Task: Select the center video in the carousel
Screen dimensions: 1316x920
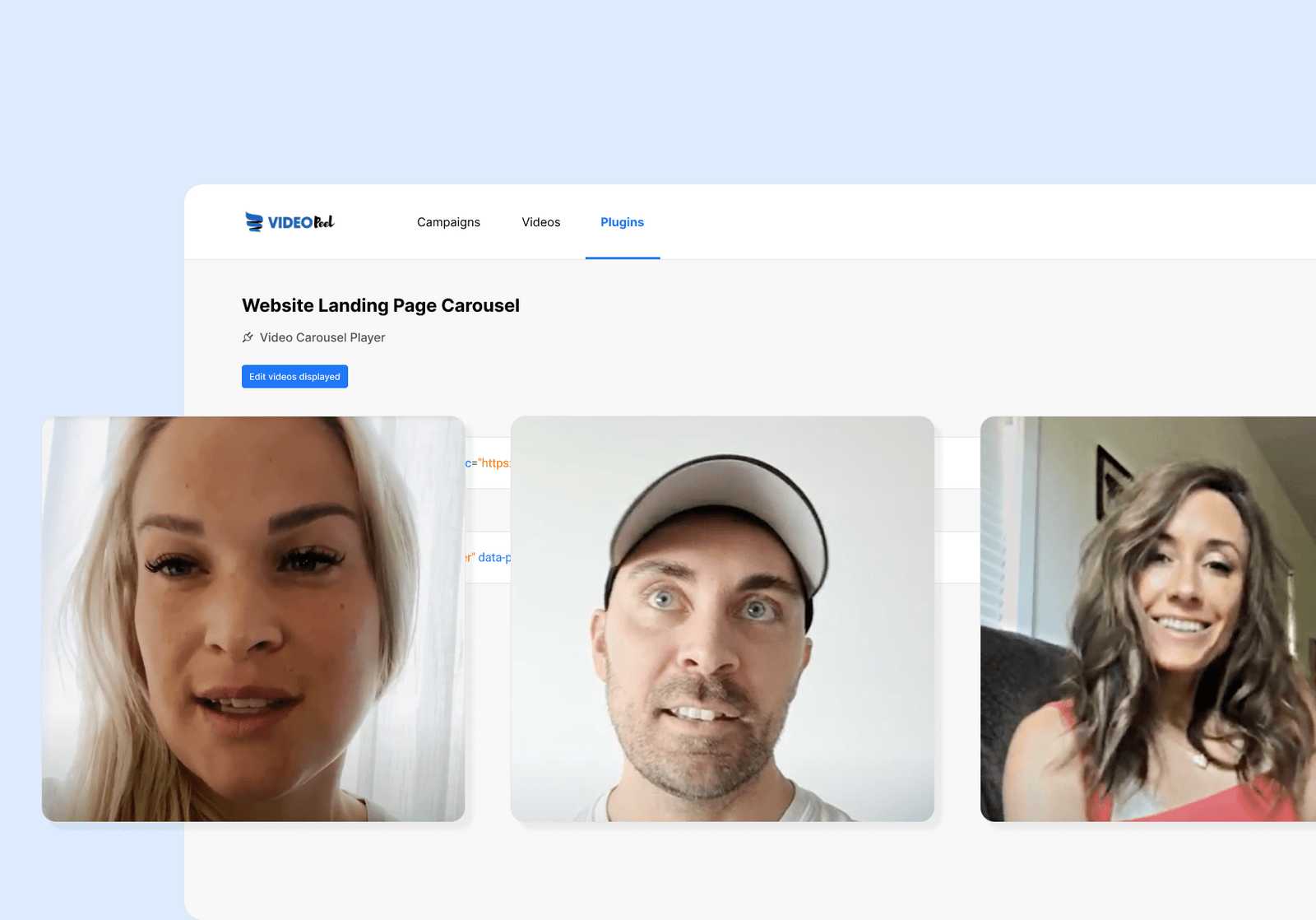Action: coord(722,617)
